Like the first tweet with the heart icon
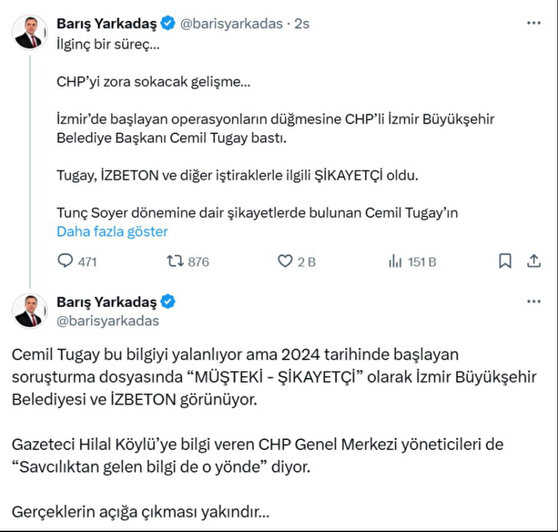This screenshot has width=558, height=532. [x=285, y=261]
